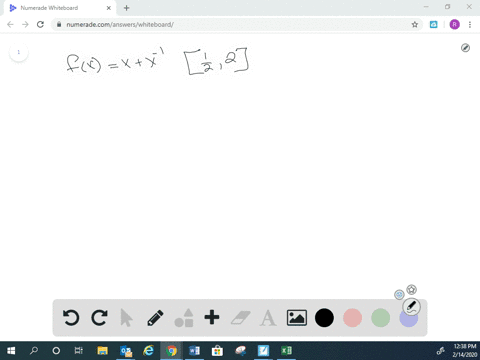Open the blue checkmark taskbar app
Screen dimensions: 480x360
263,350
